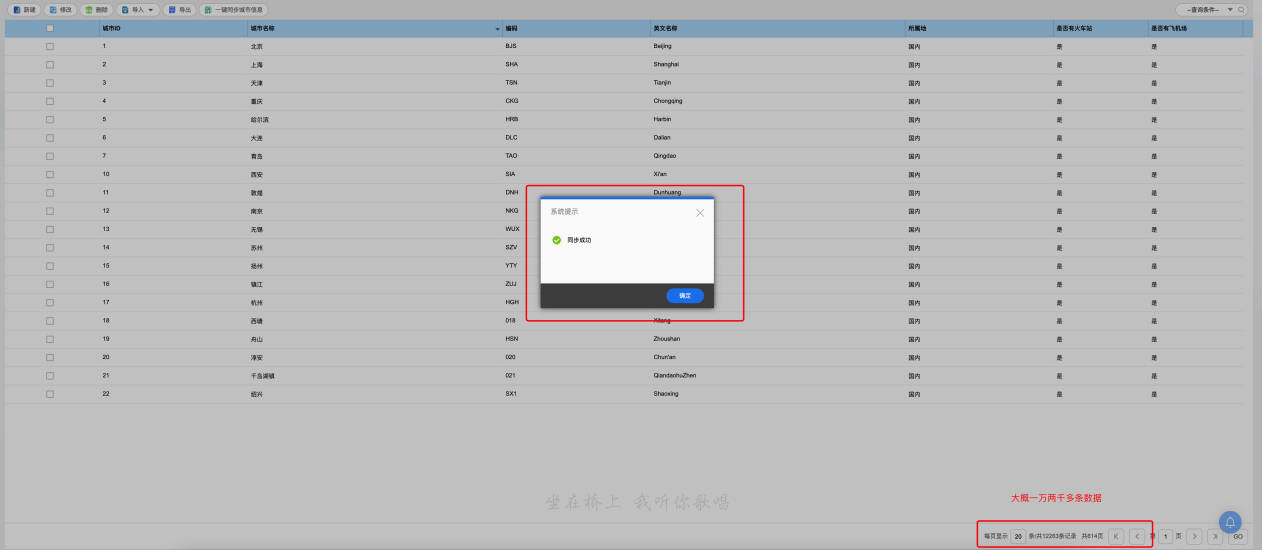
Task: Sort by the 编码 column header
Action: click(511, 28)
